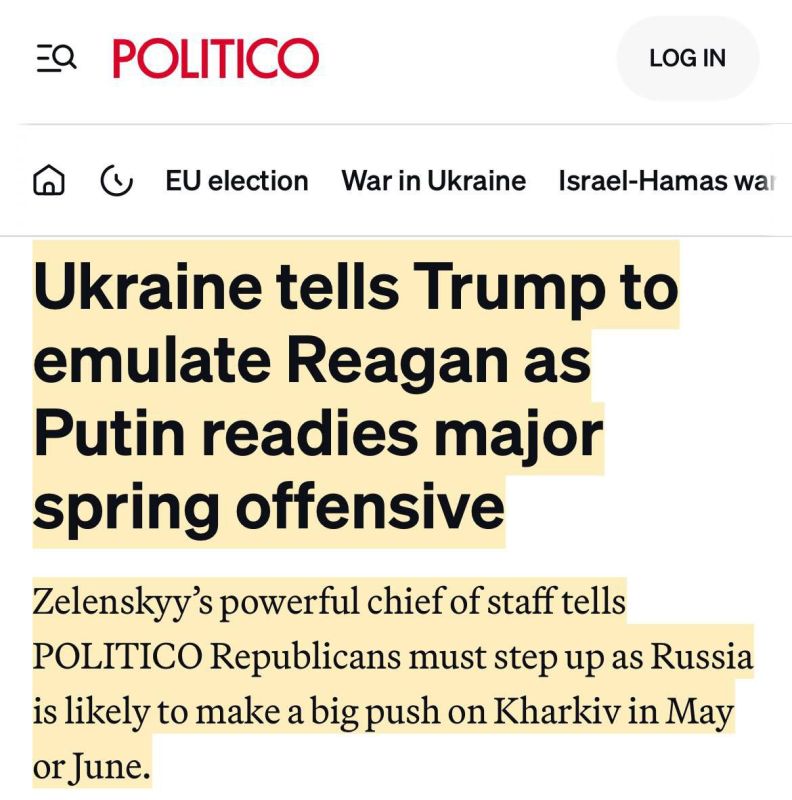Click the crescent-shaped clock icon

pos(119,181)
